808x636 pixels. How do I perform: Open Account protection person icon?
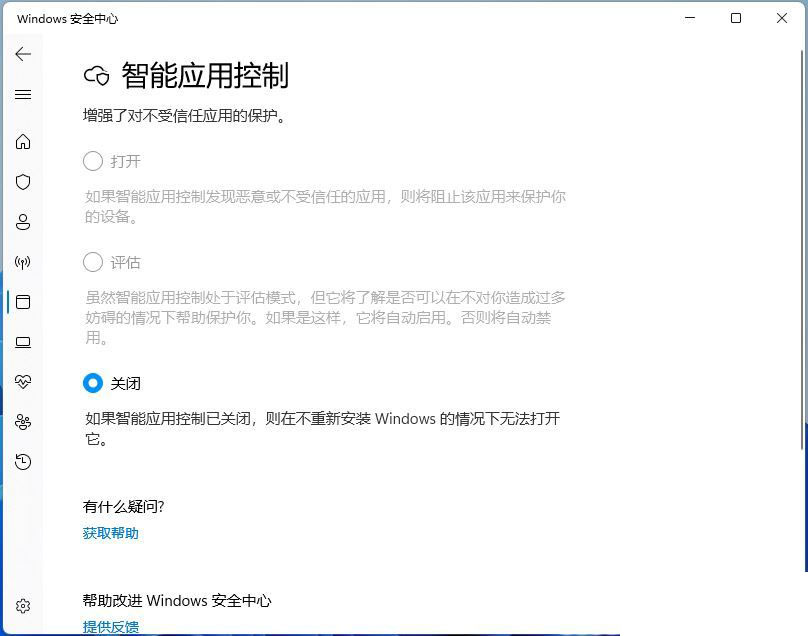(x=23, y=222)
